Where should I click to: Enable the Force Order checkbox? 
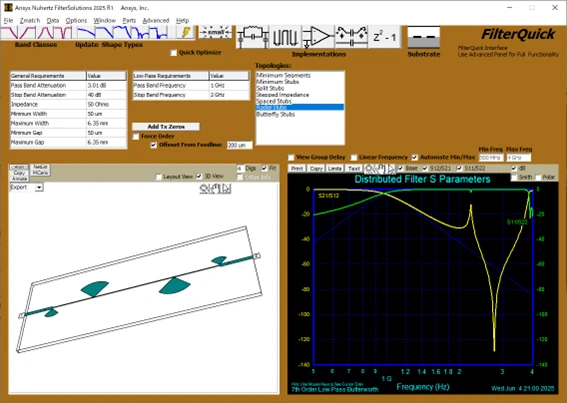pos(136,136)
